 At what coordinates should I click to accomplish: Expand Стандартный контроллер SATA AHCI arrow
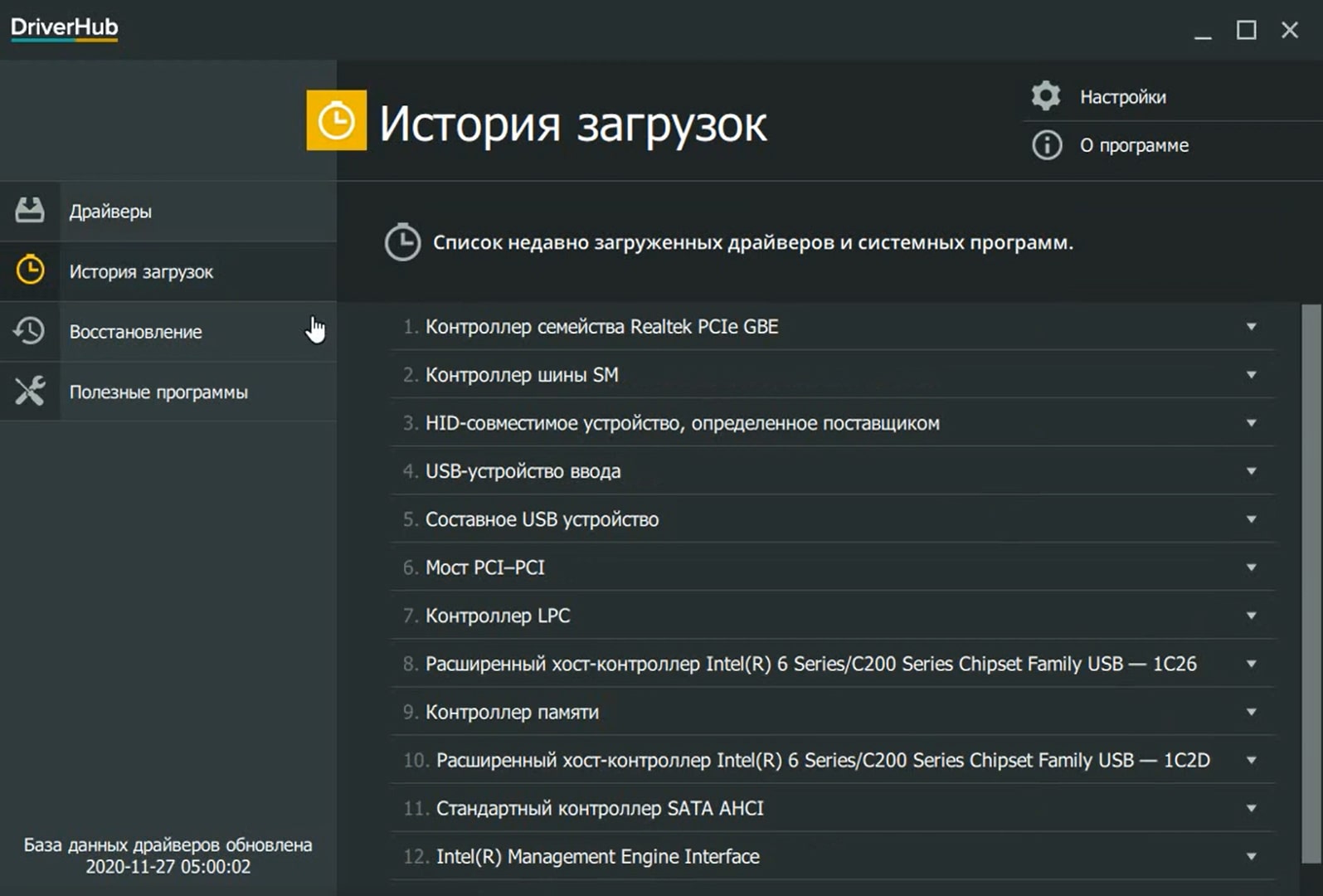(1251, 808)
